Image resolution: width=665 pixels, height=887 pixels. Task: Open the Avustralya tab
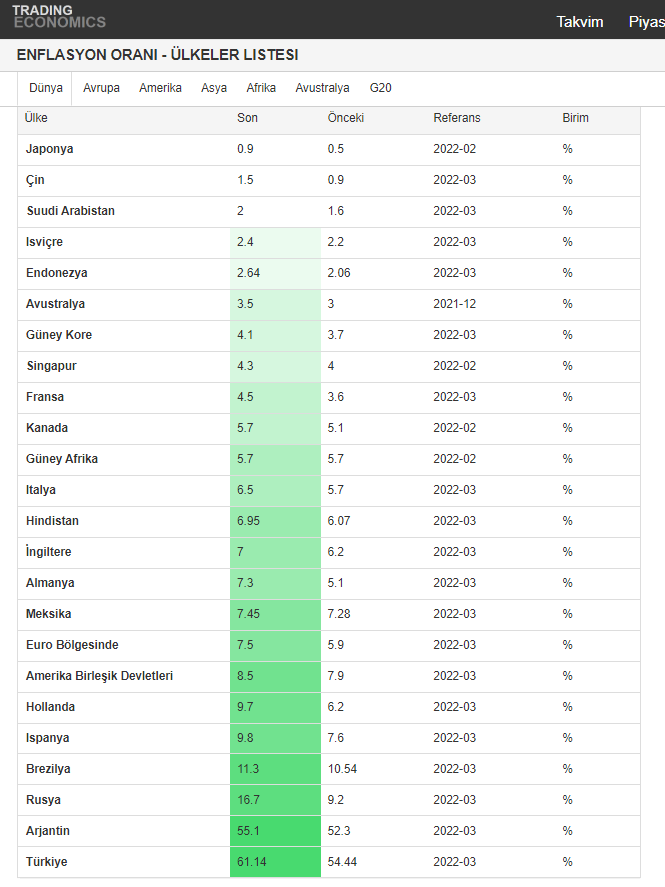(322, 88)
